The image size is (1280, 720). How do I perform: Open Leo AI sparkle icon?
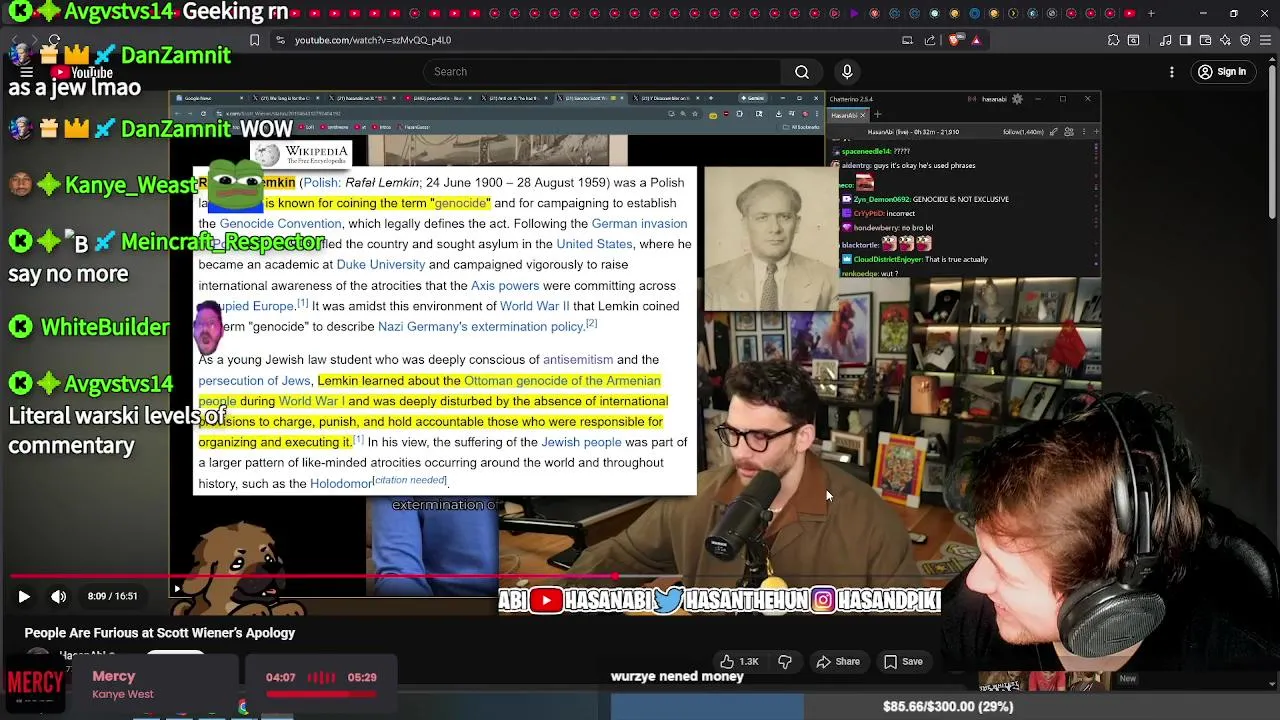[x=1225, y=40]
